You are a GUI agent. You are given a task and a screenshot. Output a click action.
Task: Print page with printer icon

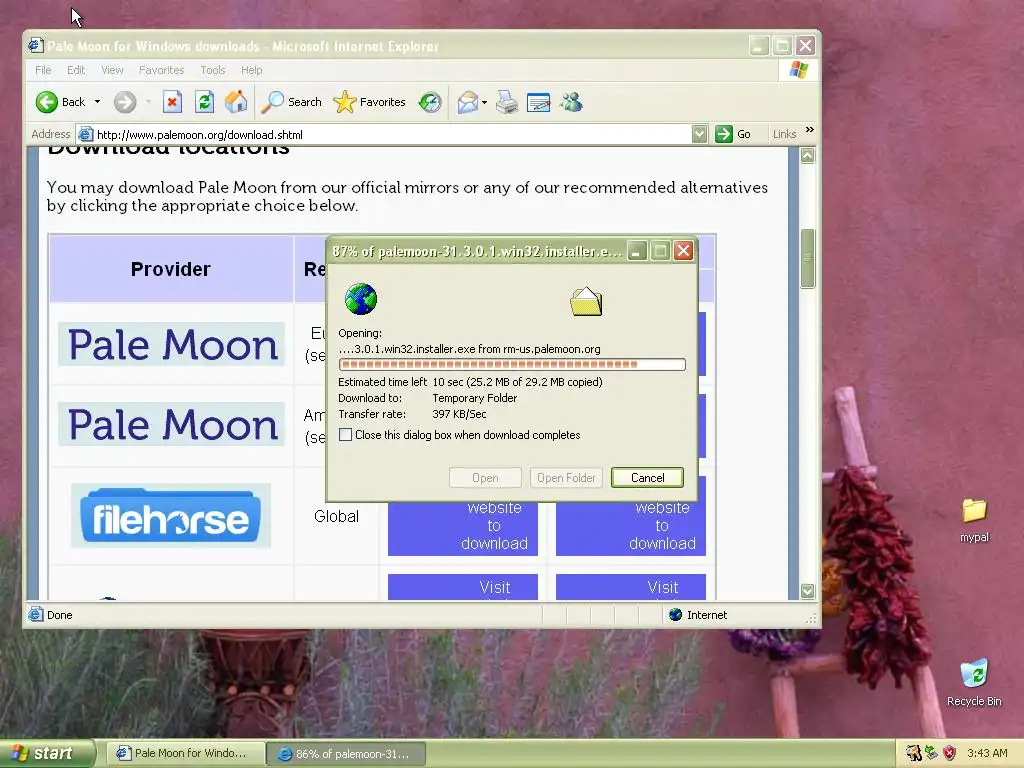click(507, 102)
